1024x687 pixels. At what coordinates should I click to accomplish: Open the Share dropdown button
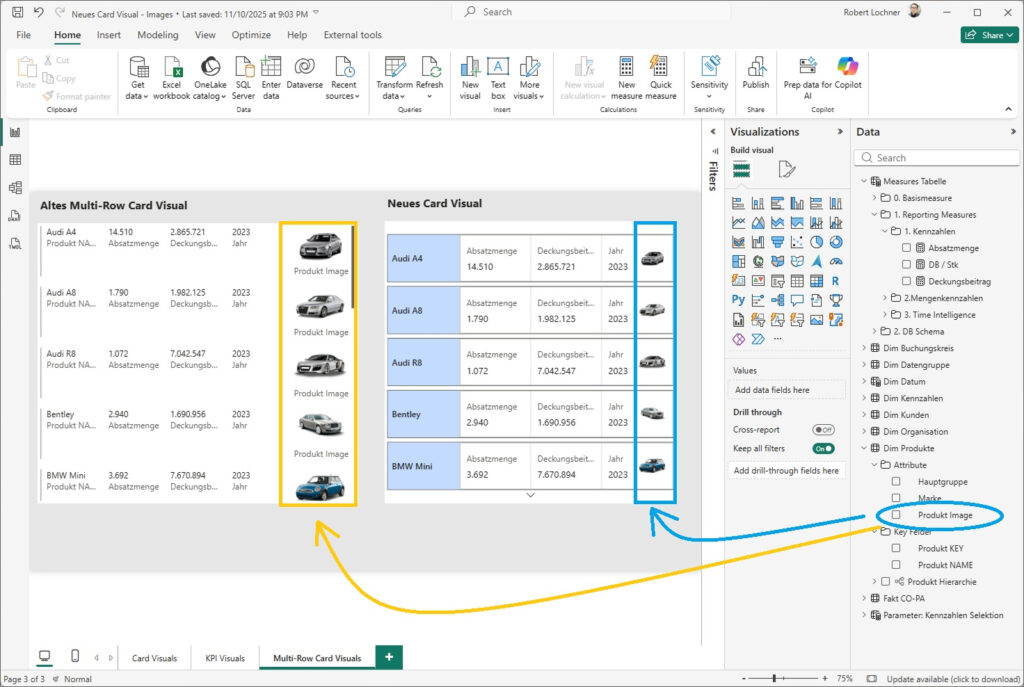[x=989, y=35]
